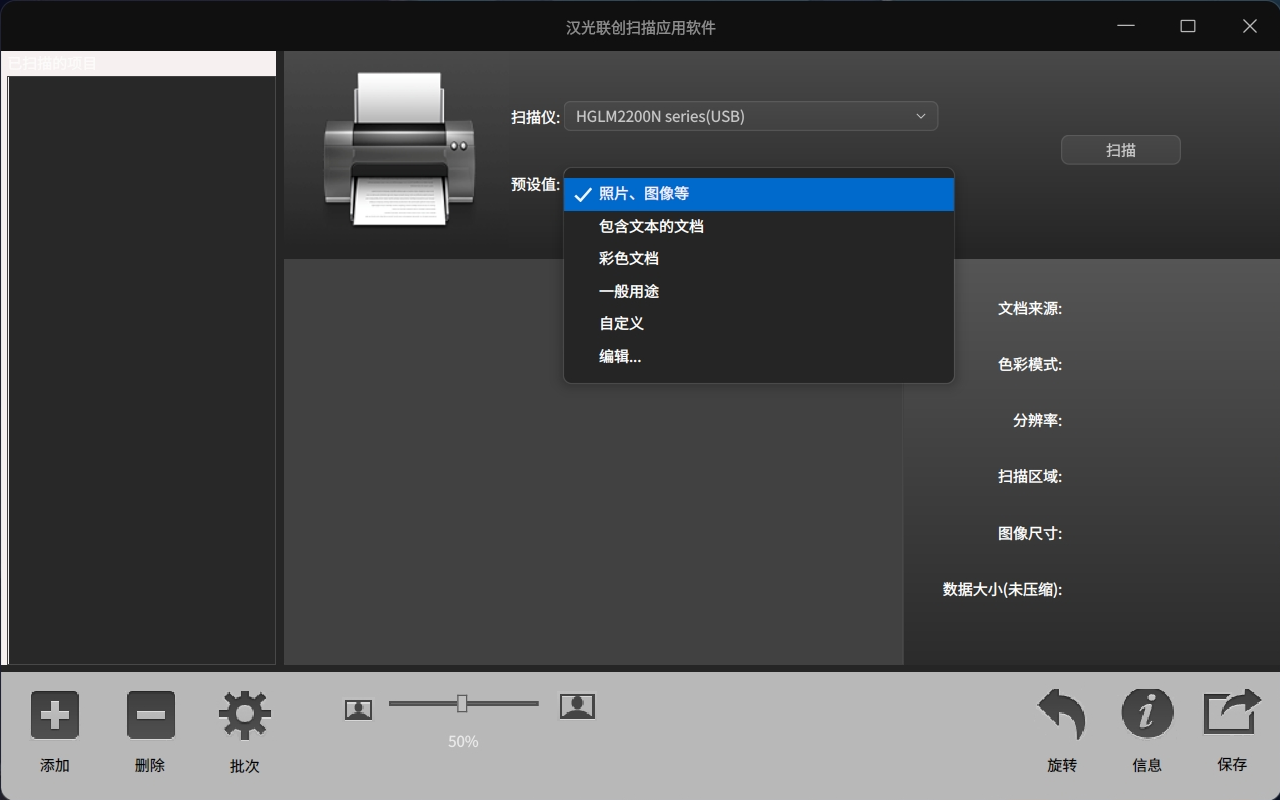Expand the scanner HGLM2200N series dropdown
Screen dimensions: 1280x800
[x=750, y=116]
